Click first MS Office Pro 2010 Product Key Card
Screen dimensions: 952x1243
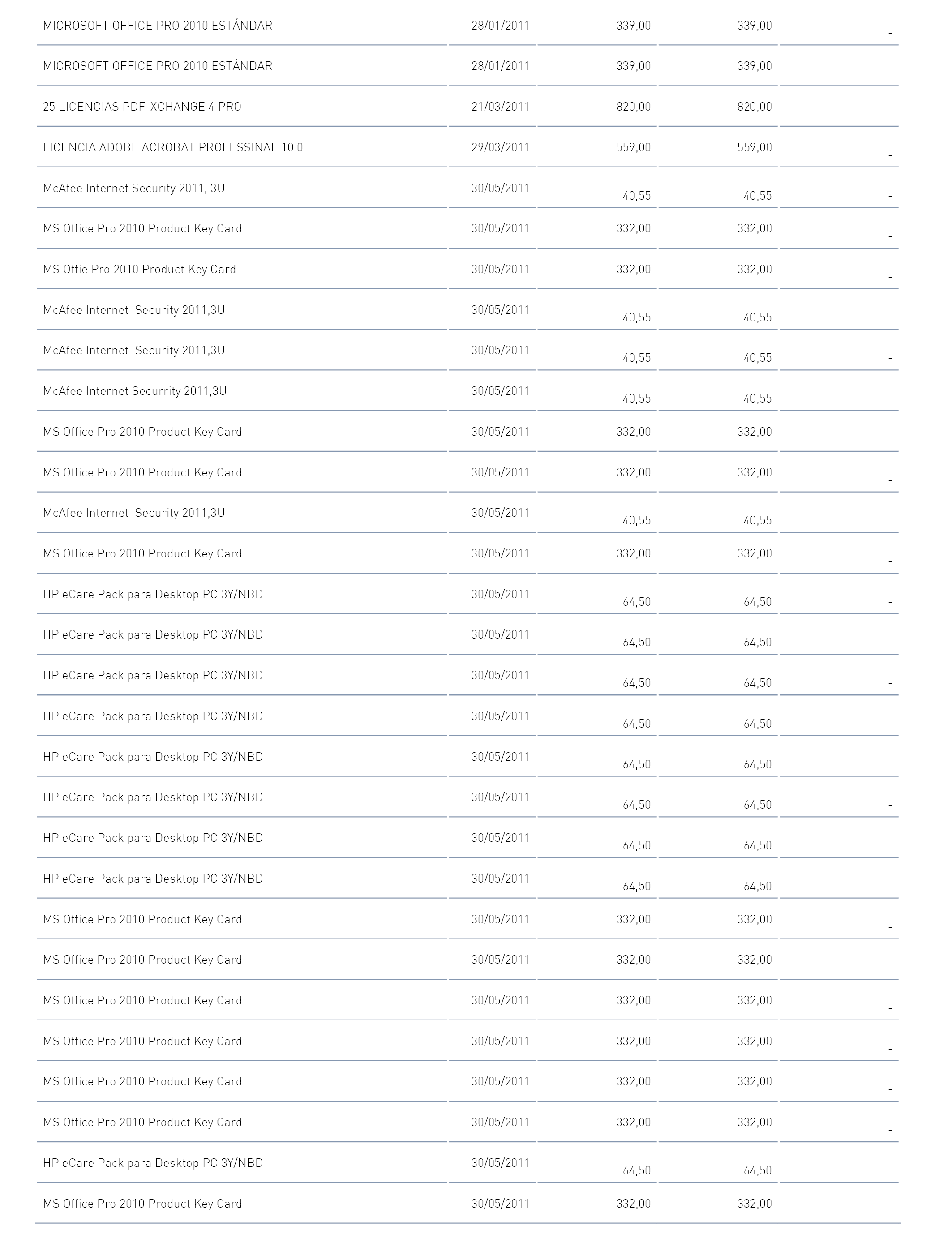pos(142,228)
